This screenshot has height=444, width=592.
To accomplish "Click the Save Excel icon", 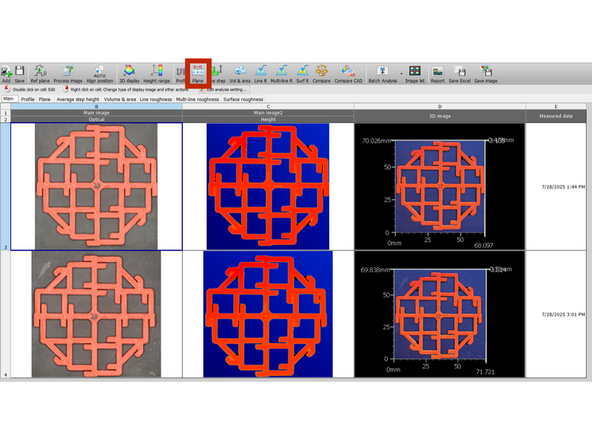I will [460, 74].
